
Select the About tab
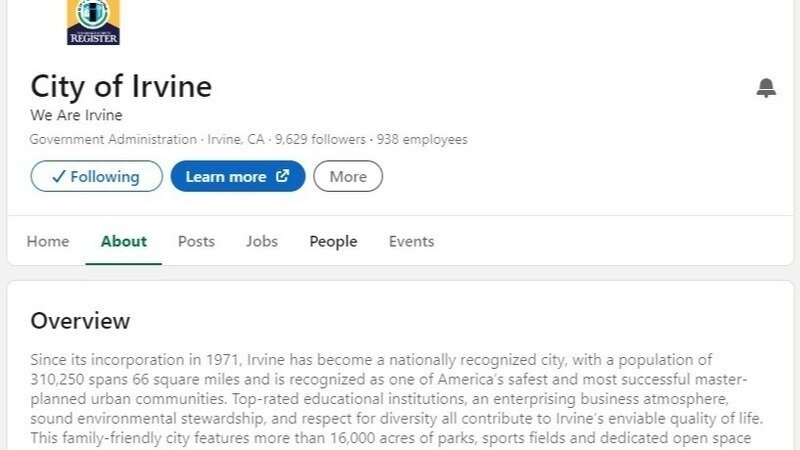[x=124, y=241]
